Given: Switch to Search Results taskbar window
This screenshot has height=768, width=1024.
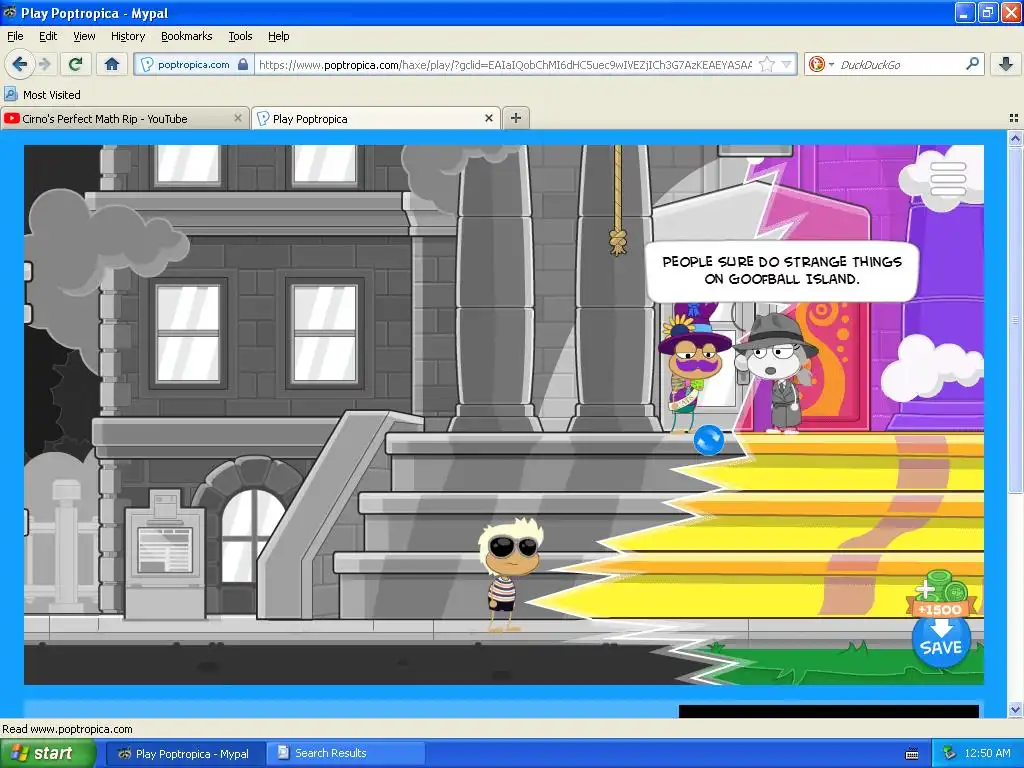Looking at the screenshot, I should click(x=346, y=754).
